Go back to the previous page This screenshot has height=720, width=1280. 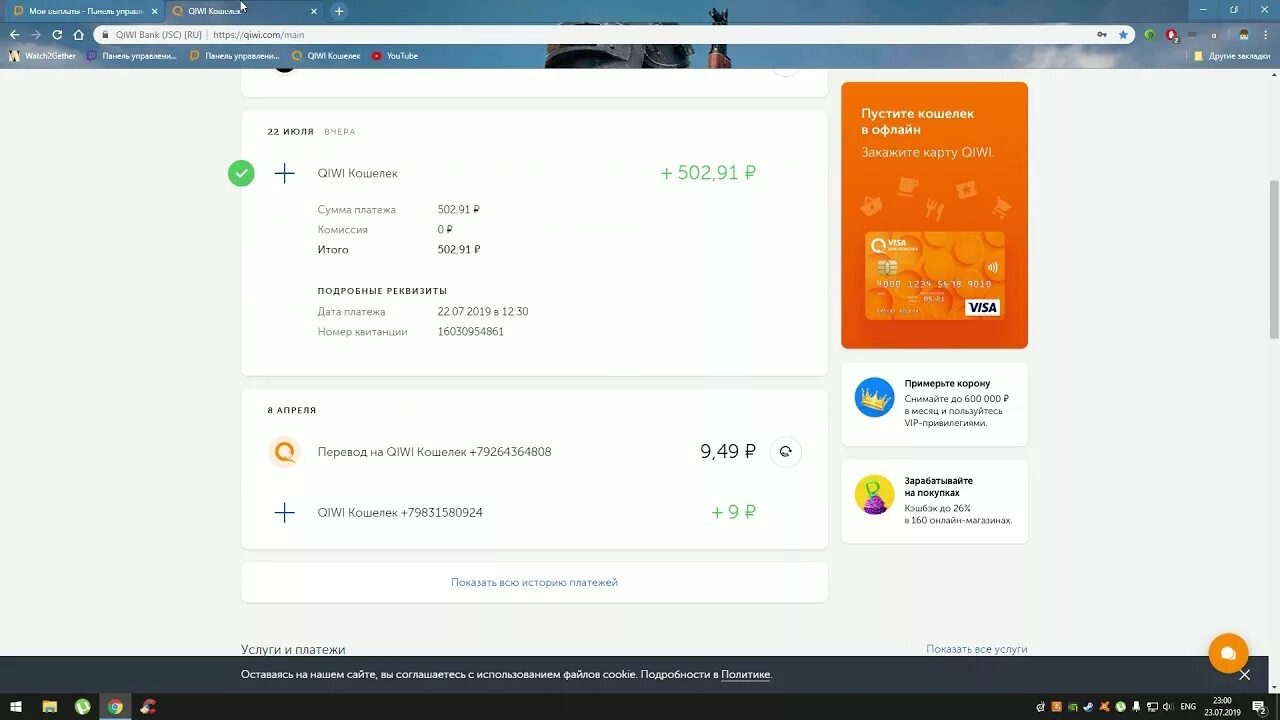click(x=14, y=34)
